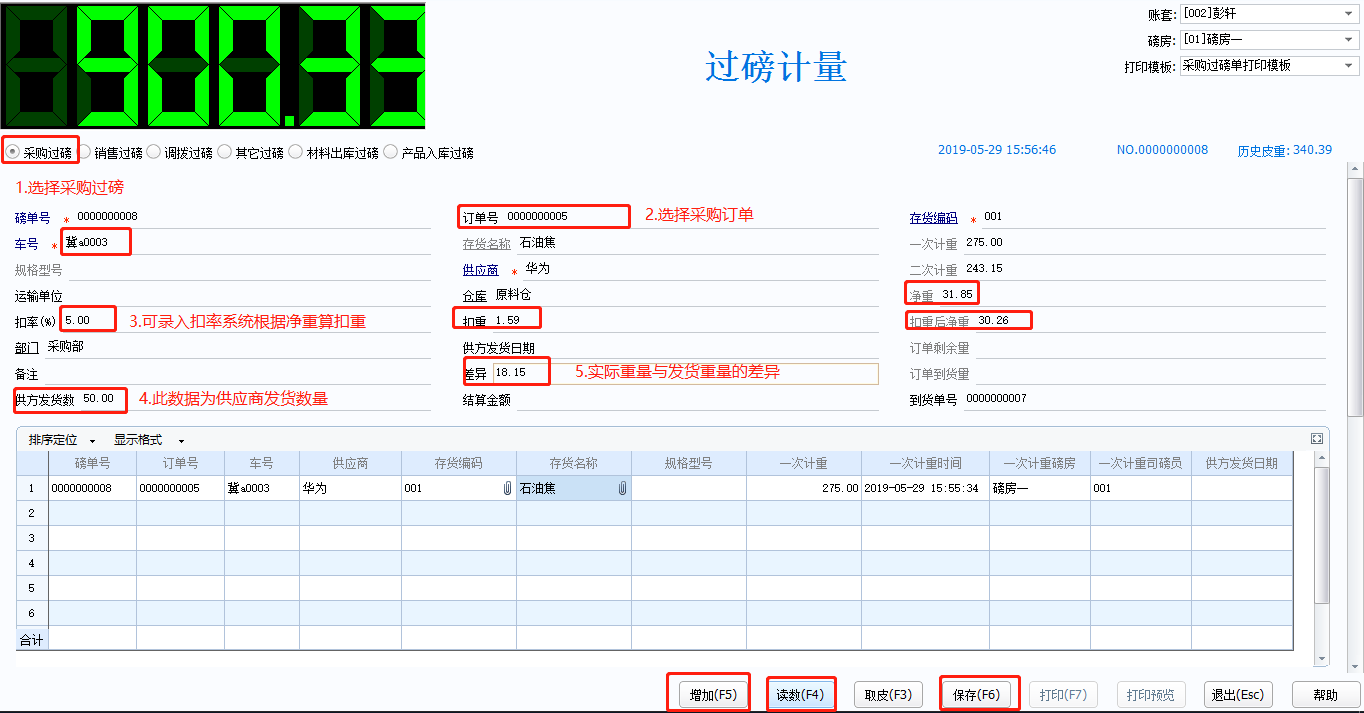Click the 取皮(F3) button
Screen dimensions: 1364x713
(887, 695)
